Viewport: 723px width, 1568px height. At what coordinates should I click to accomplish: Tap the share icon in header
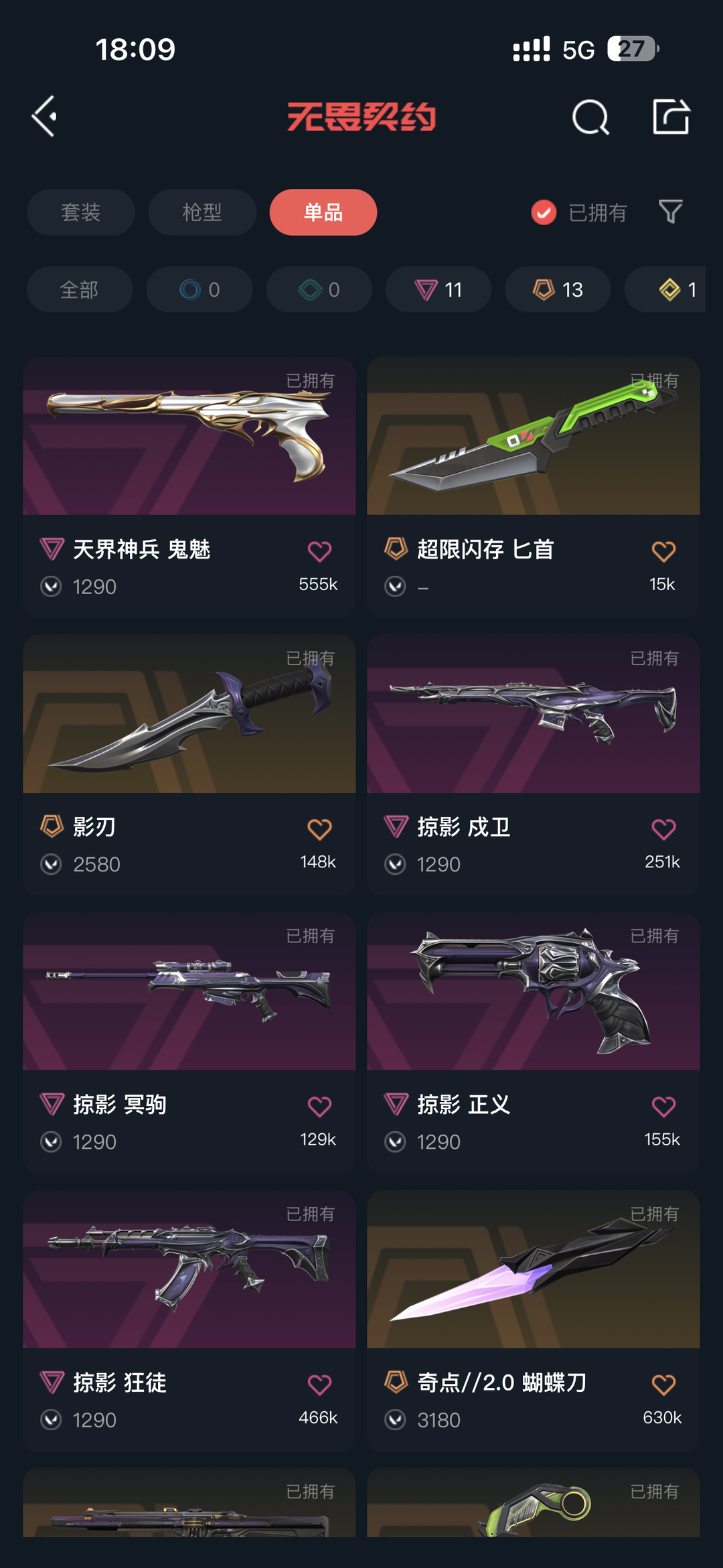pos(671,117)
